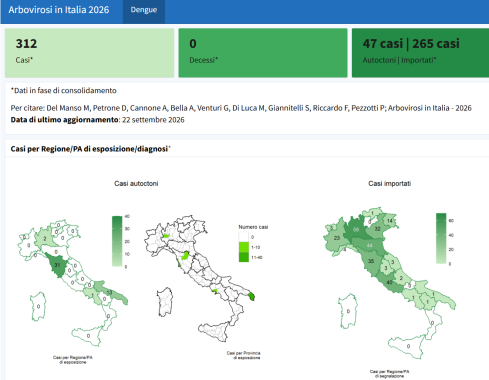Click the Casi autoctoni map title

tap(136, 184)
